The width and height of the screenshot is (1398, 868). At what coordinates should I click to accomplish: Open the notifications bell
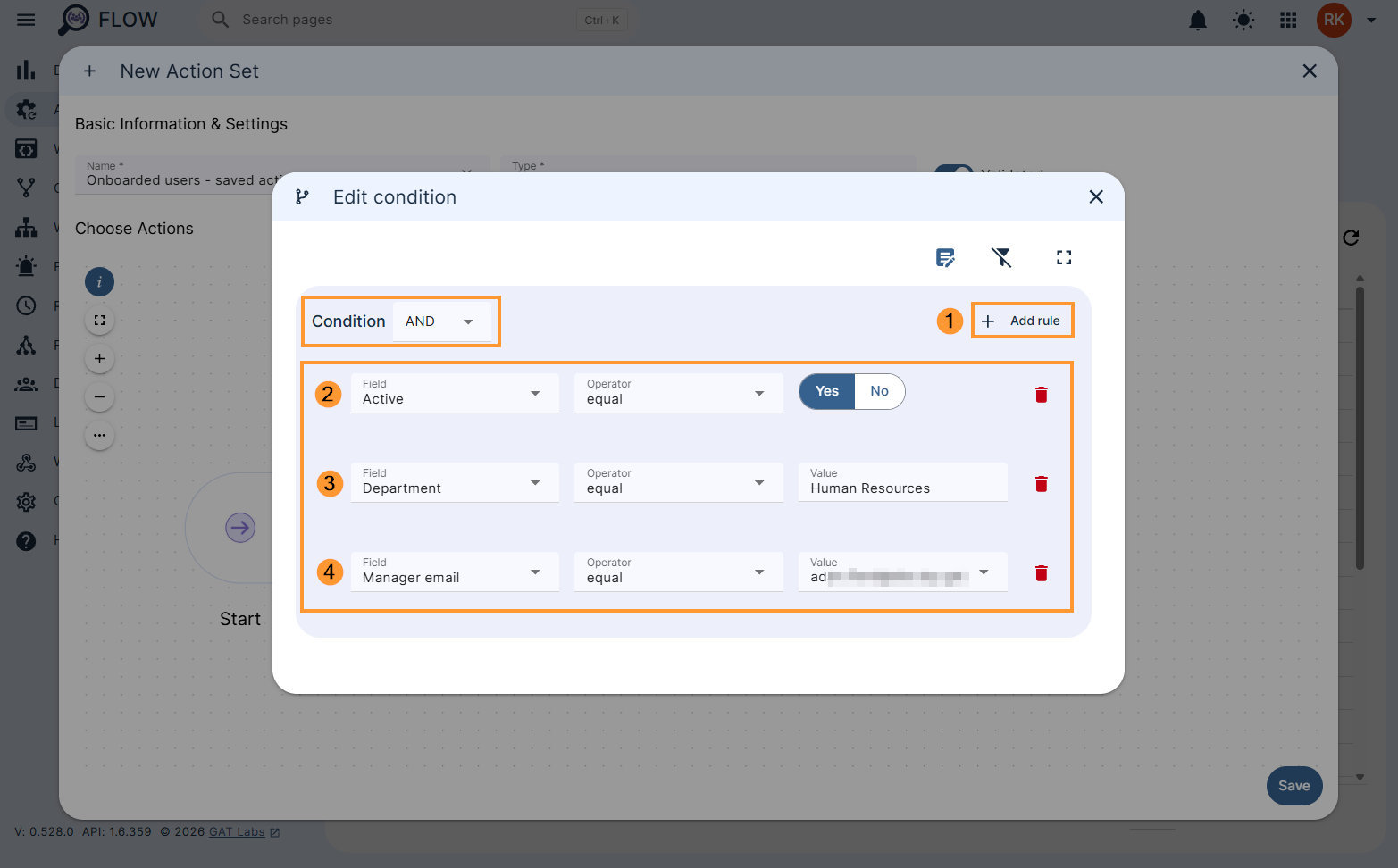(1198, 20)
